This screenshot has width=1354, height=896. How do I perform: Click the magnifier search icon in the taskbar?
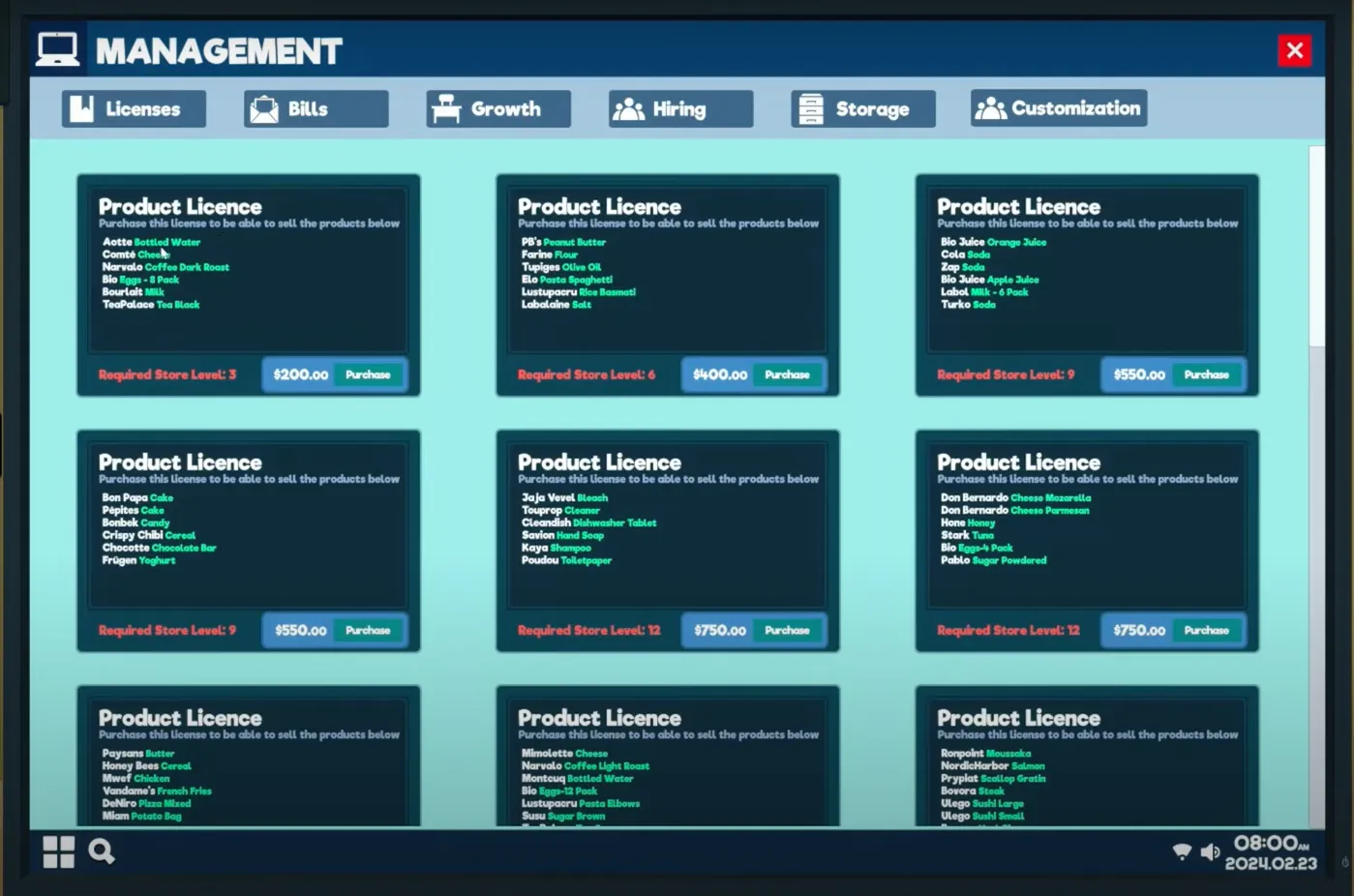click(x=101, y=851)
